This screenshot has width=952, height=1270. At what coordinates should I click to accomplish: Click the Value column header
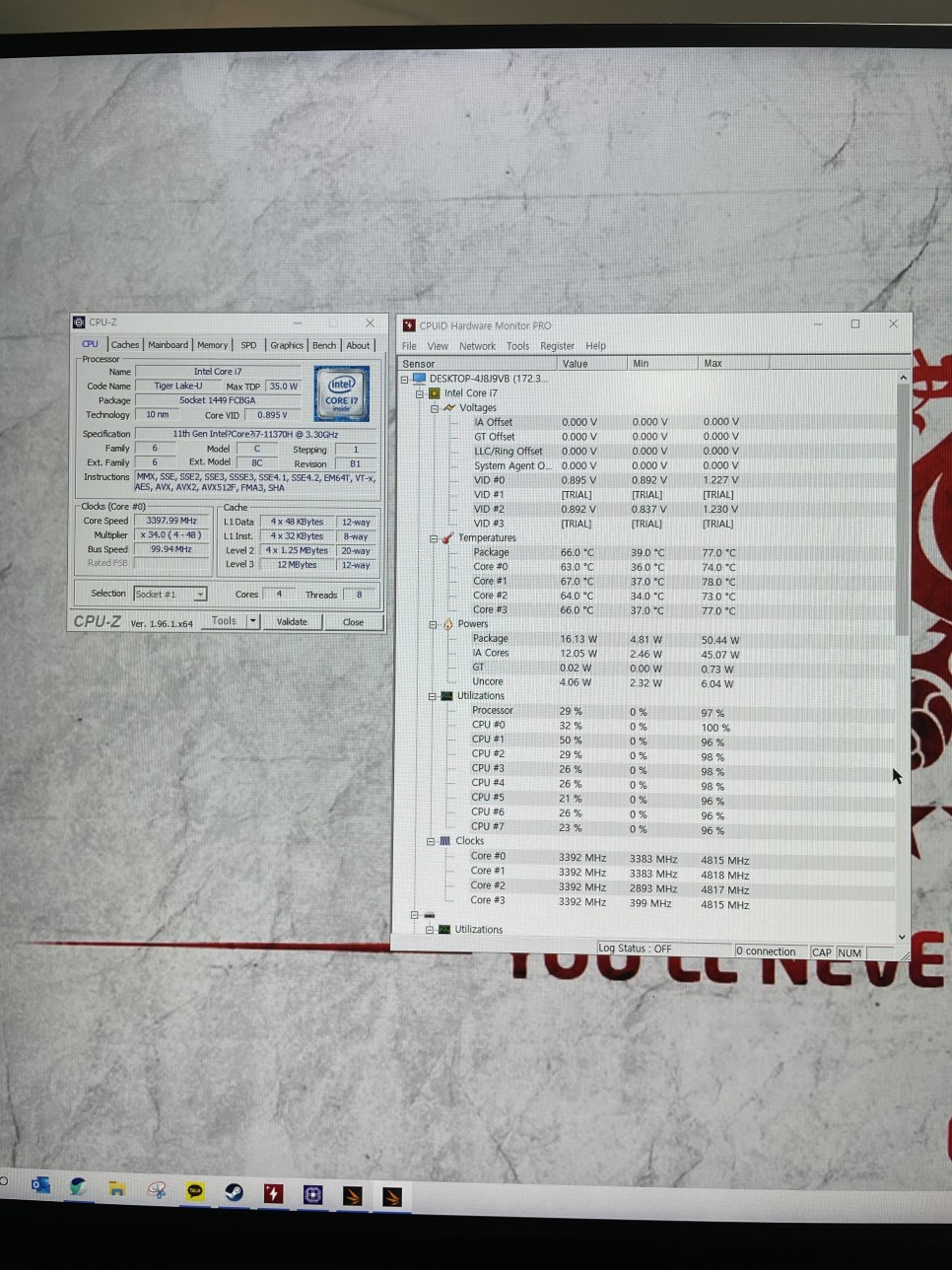(591, 364)
